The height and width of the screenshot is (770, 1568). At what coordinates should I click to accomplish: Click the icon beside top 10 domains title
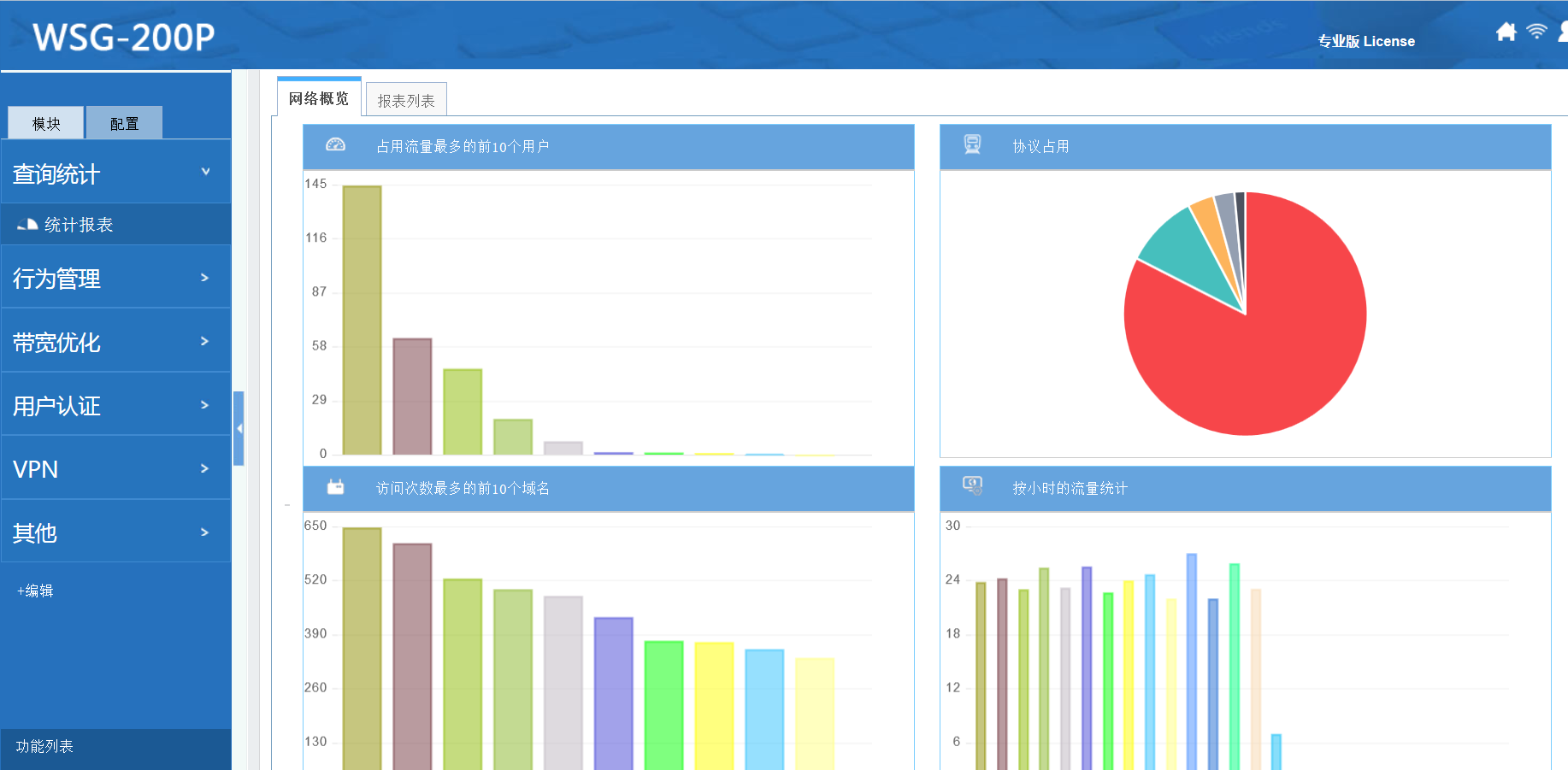[335, 487]
